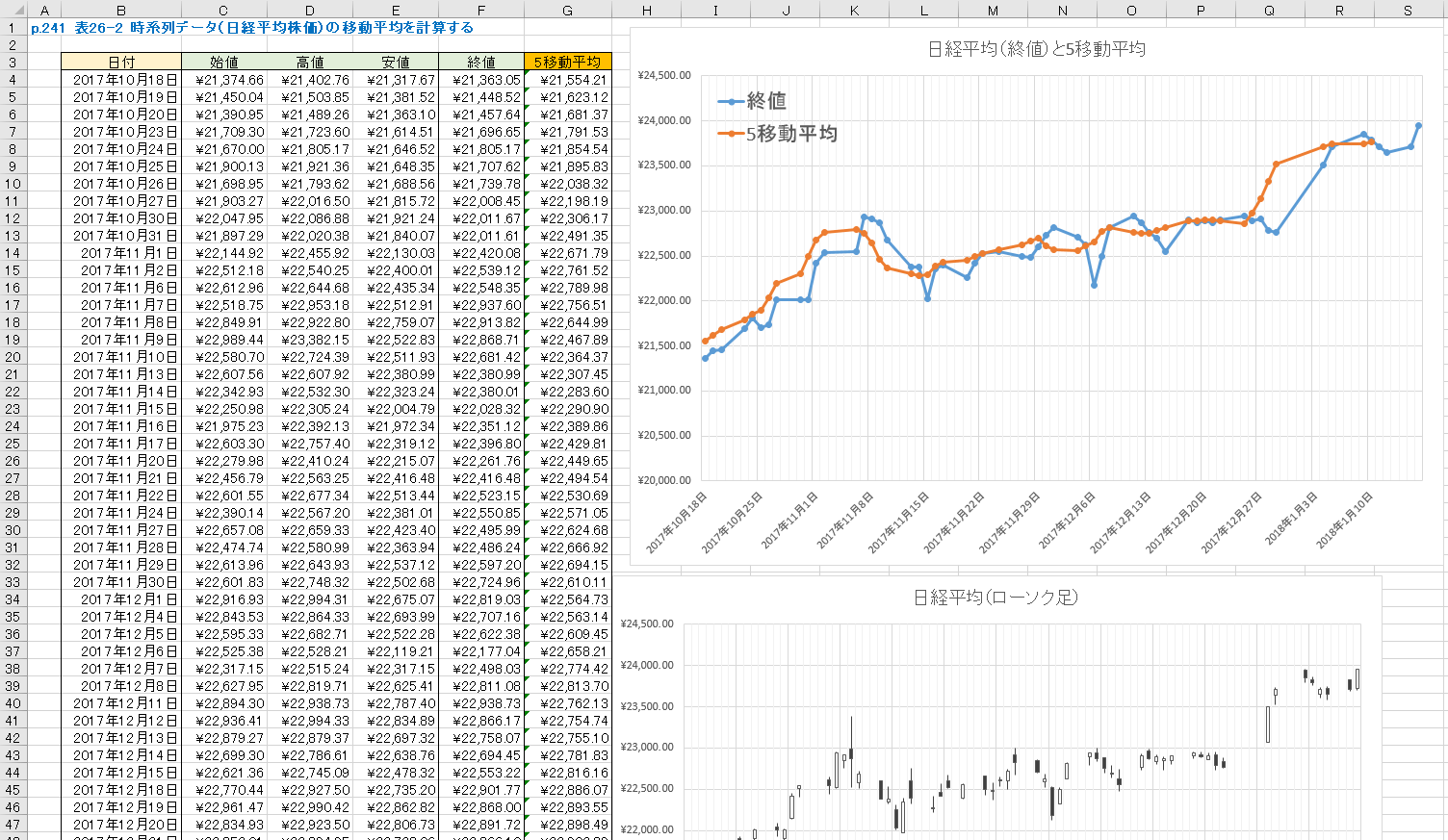Click the ¥20,000.00 axis label in the line chart
This screenshot has height=840, width=1448.
[664, 480]
